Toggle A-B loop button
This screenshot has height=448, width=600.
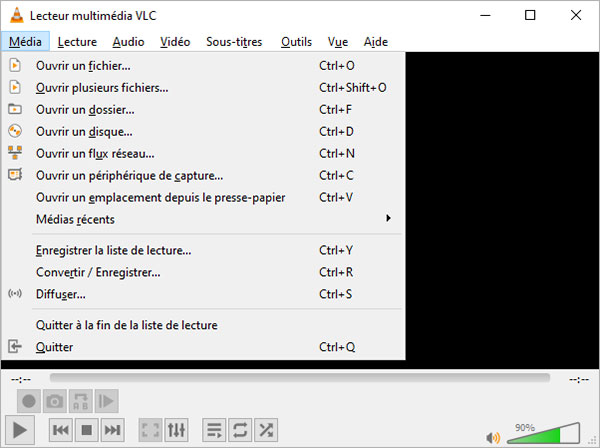(x=81, y=401)
